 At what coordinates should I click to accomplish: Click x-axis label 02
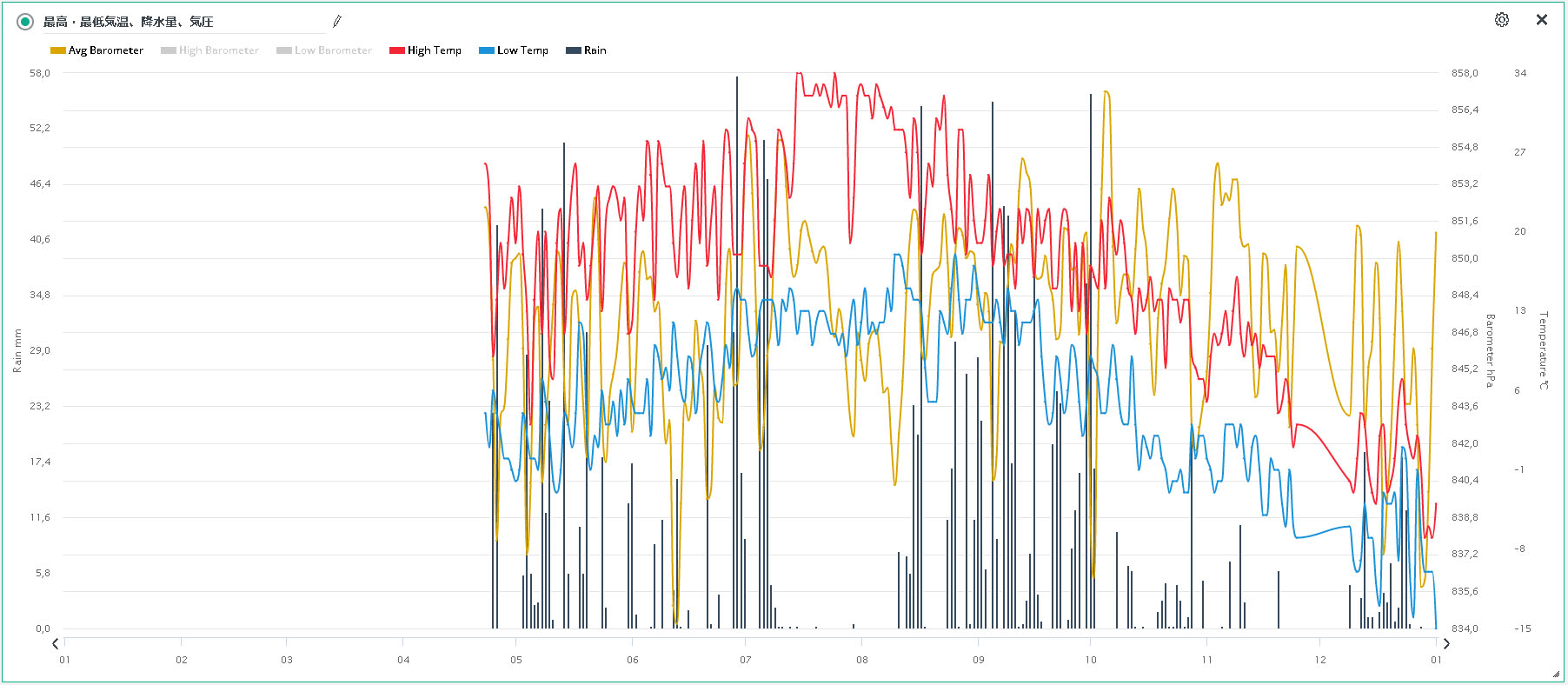182,660
